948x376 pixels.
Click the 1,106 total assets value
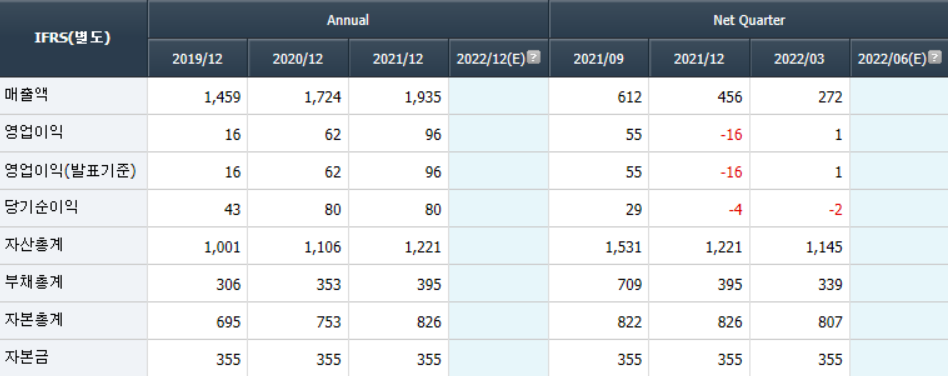[x=323, y=247]
